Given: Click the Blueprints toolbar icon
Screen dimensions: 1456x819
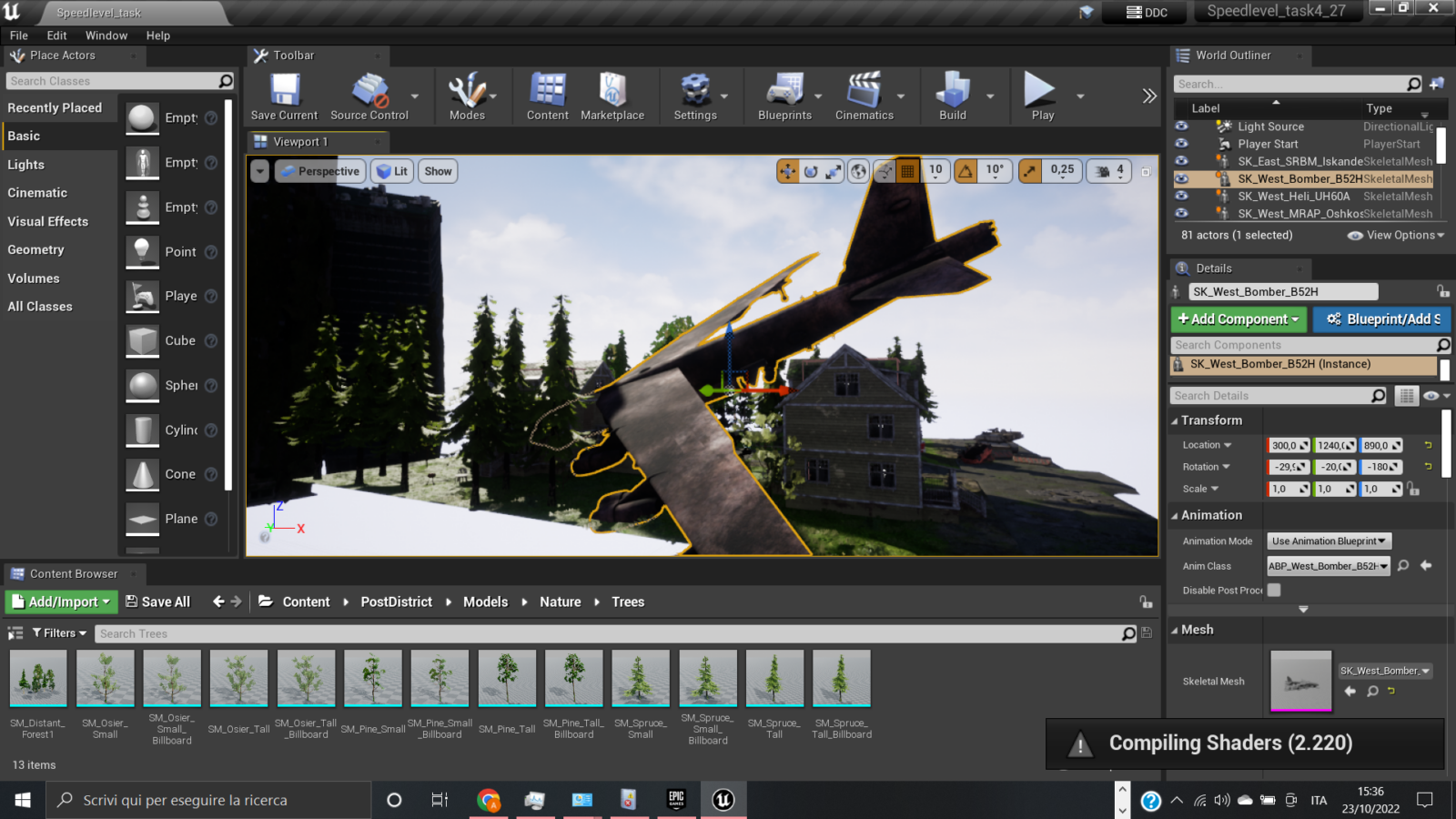Looking at the screenshot, I should [x=784, y=96].
